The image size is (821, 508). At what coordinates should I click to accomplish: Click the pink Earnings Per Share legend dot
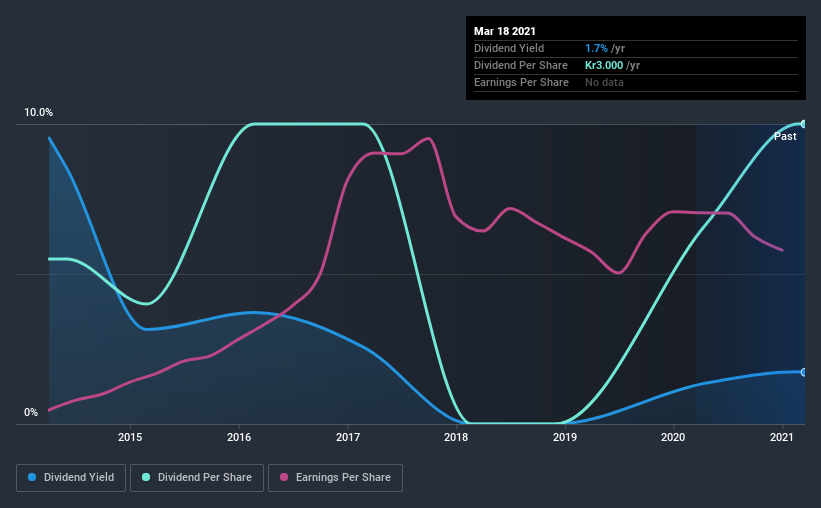click(284, 477)
